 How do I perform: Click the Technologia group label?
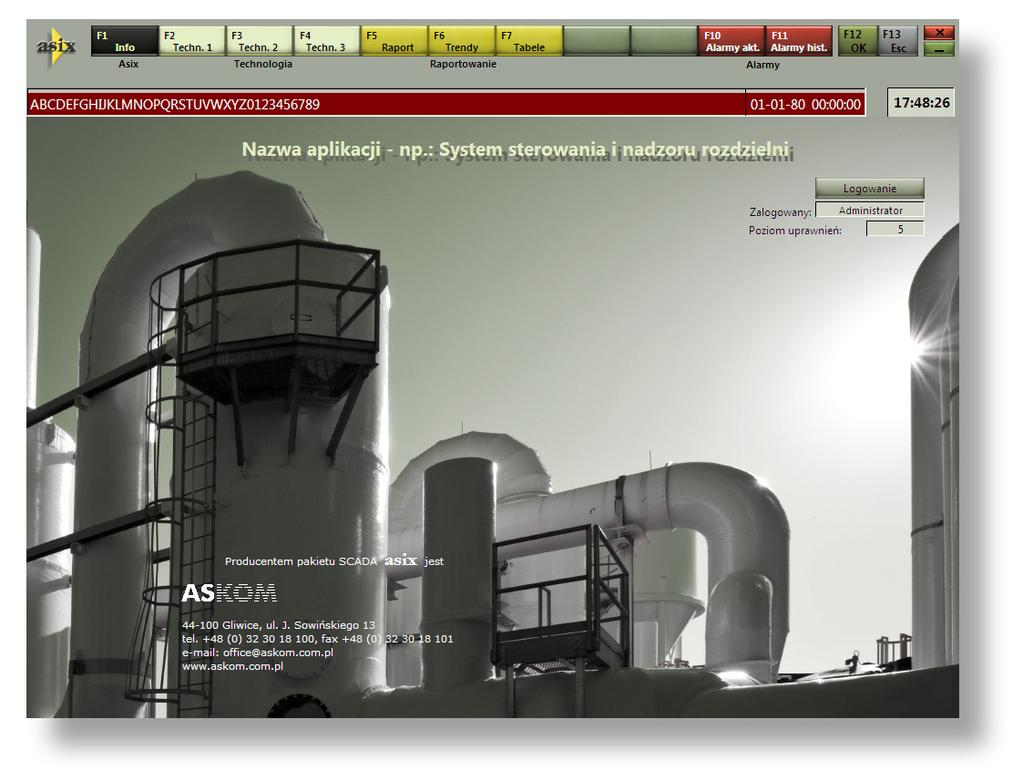pyautogui.click(x=263, y=64)
